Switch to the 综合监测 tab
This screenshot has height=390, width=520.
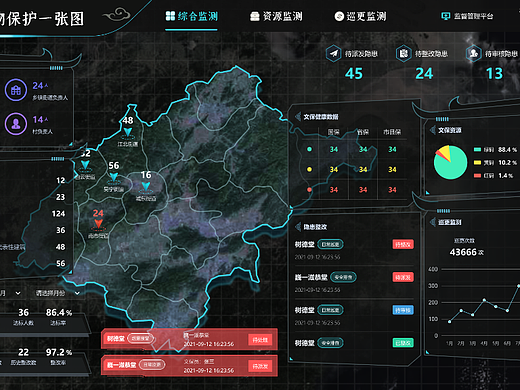(192, 16)
